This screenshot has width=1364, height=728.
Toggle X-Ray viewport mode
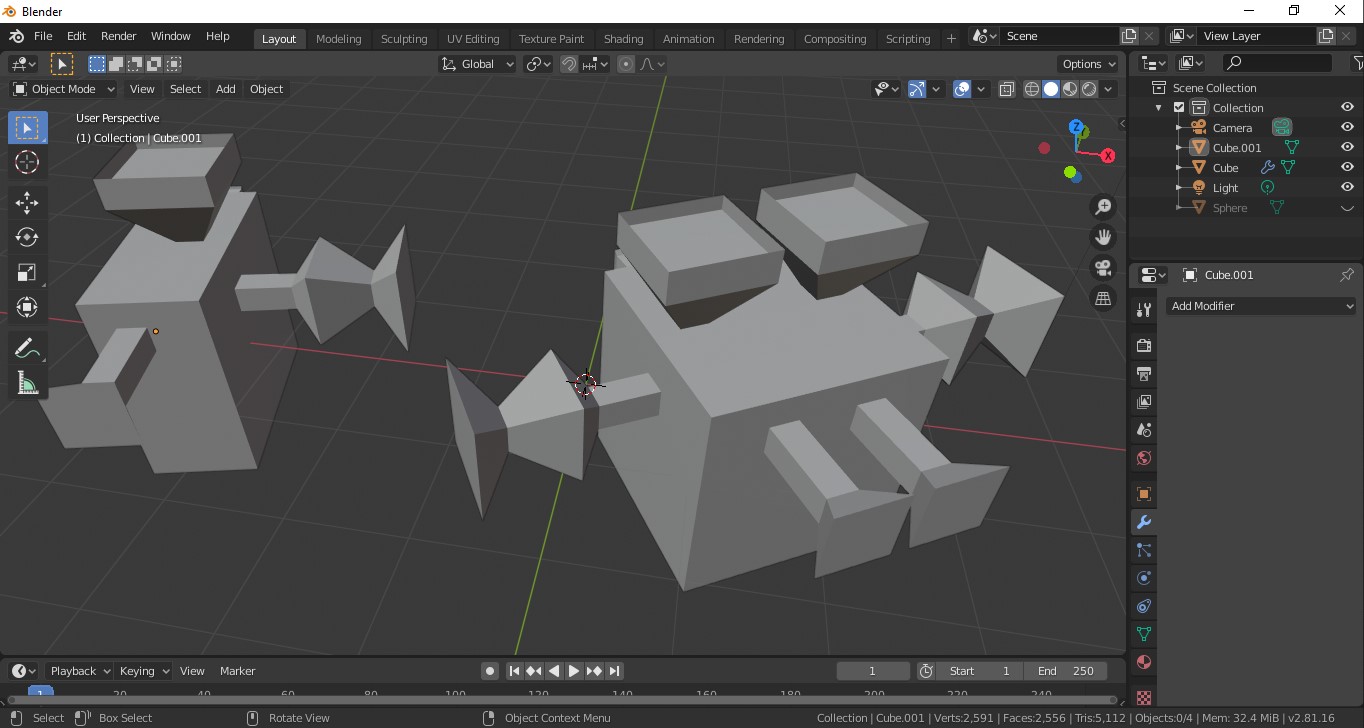point(1007,89)
